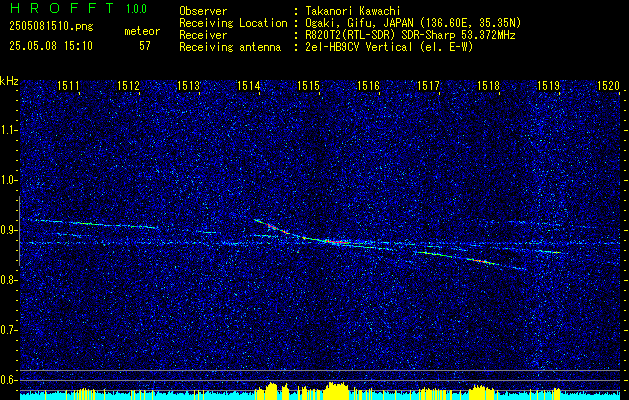Click the Receiving Location field label
The width and height of the screenshot is (629, 400).
pos(233,23)
